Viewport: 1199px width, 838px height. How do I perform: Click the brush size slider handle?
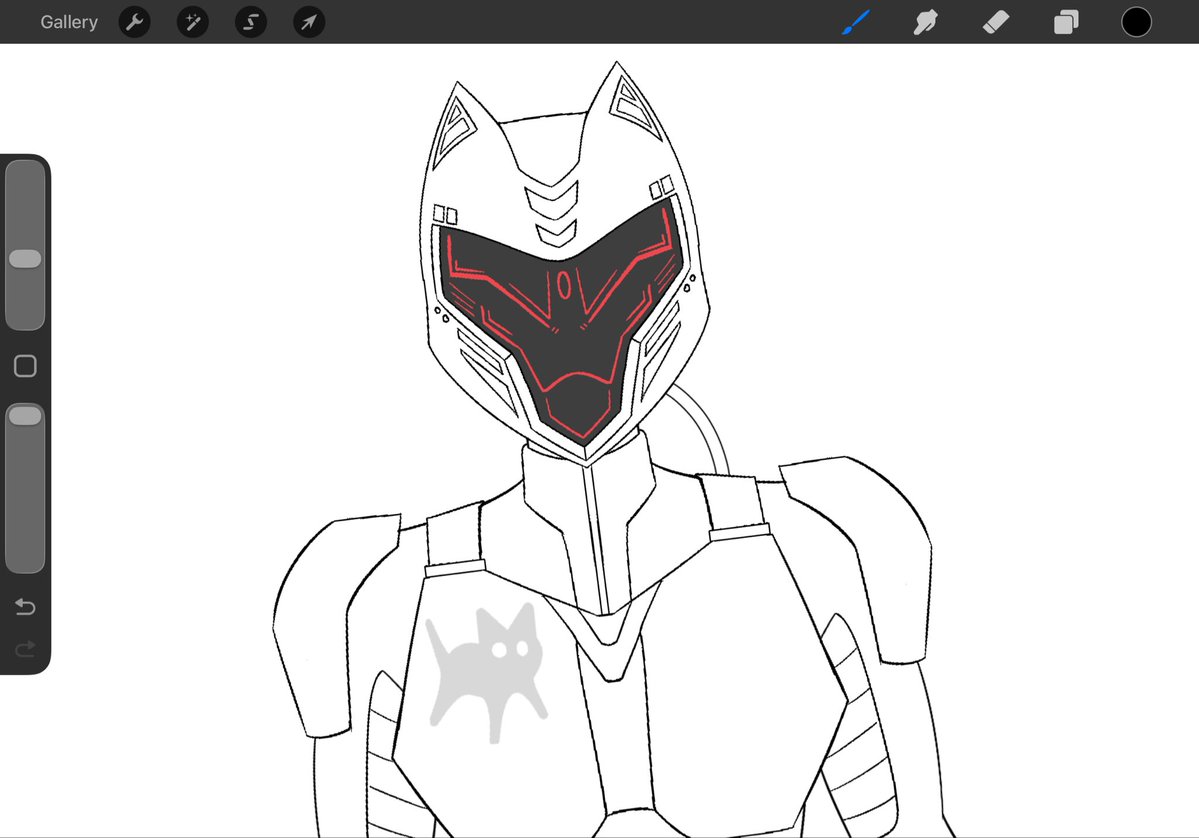point(25,258)
